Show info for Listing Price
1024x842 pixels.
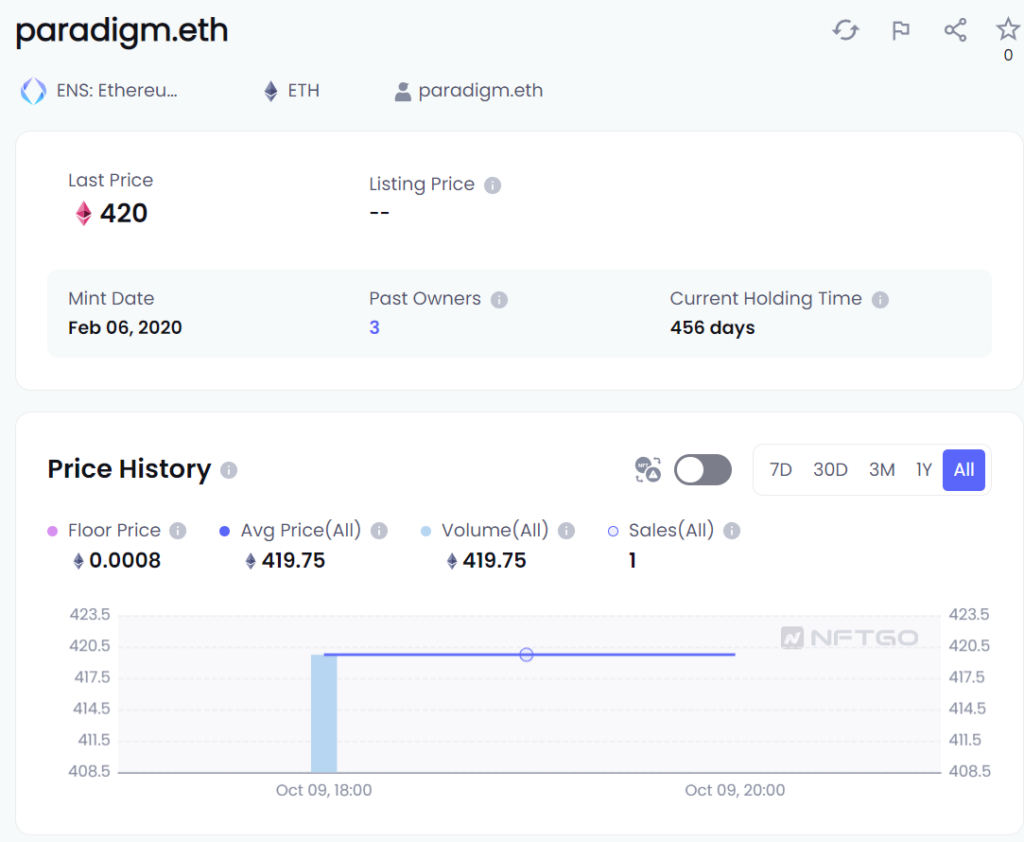(492, 186)
